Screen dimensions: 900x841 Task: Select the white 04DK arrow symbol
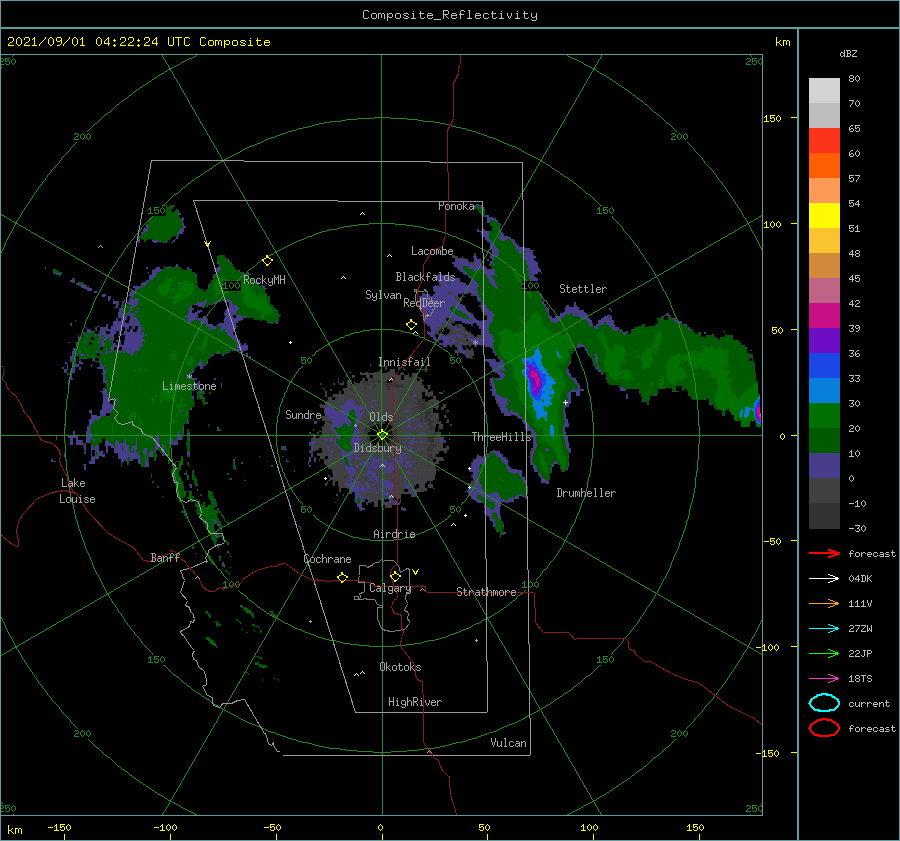[824, 579]
